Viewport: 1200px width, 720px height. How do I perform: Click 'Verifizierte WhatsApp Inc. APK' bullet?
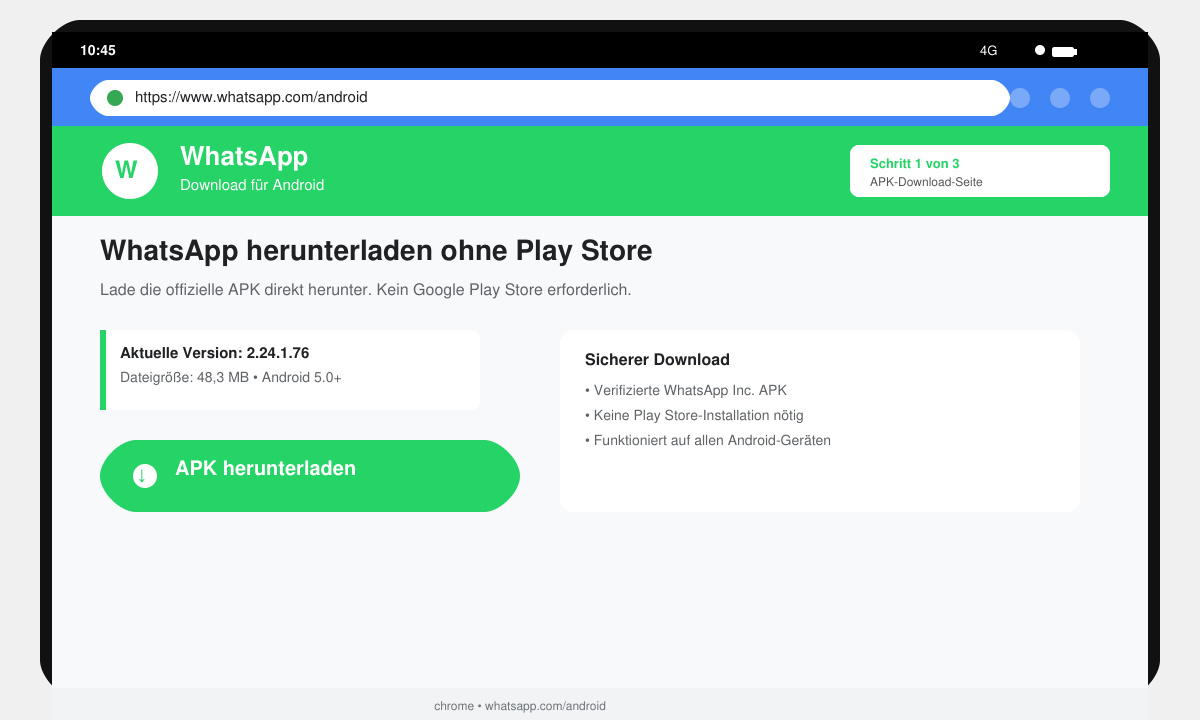point(686,390)
